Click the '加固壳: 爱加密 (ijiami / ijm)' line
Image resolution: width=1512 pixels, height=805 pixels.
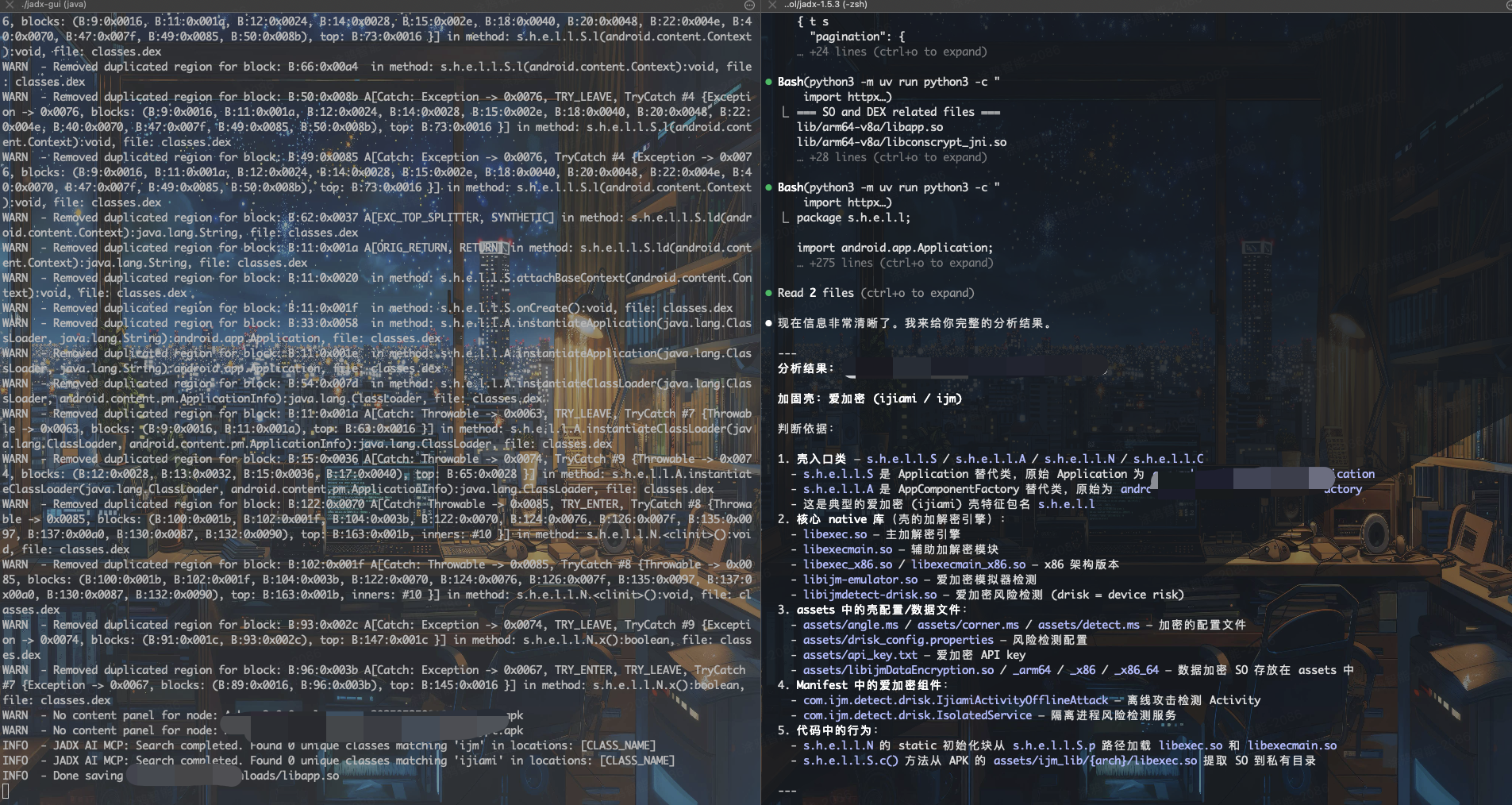pos(870,399)
